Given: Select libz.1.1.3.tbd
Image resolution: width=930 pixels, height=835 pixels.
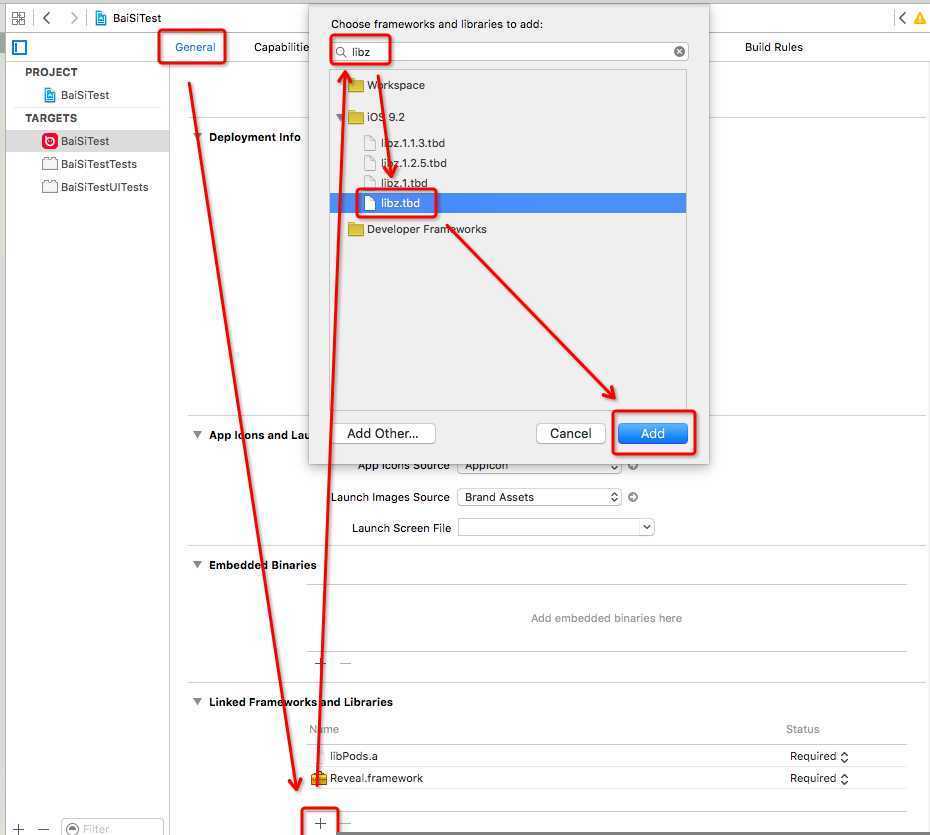Looking at the screenshot, I should pos(405,143).
